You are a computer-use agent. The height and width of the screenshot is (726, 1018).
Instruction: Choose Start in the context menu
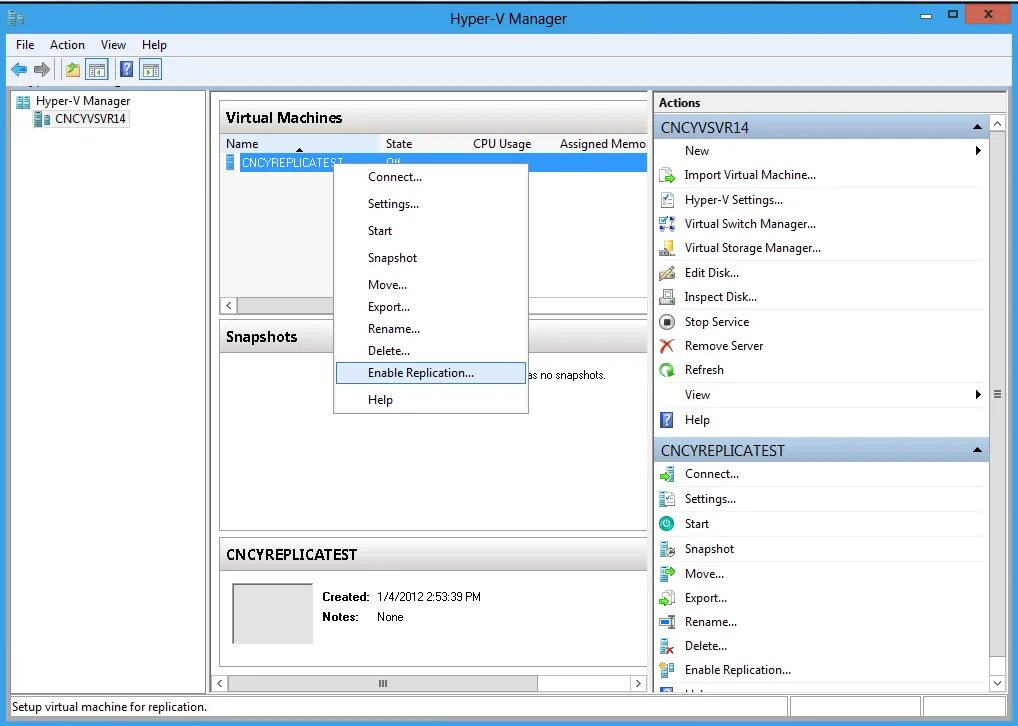coord(431,231)
